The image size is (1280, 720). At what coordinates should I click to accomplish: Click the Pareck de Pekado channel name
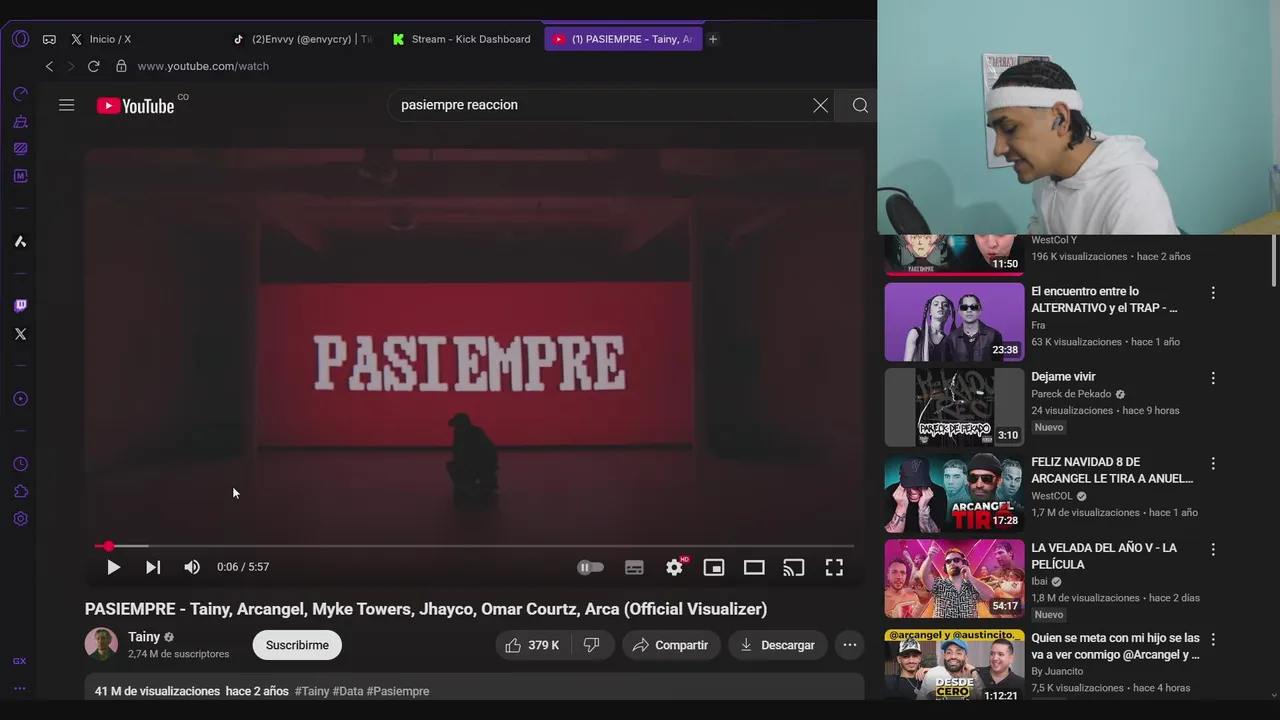pos(1071,394)
